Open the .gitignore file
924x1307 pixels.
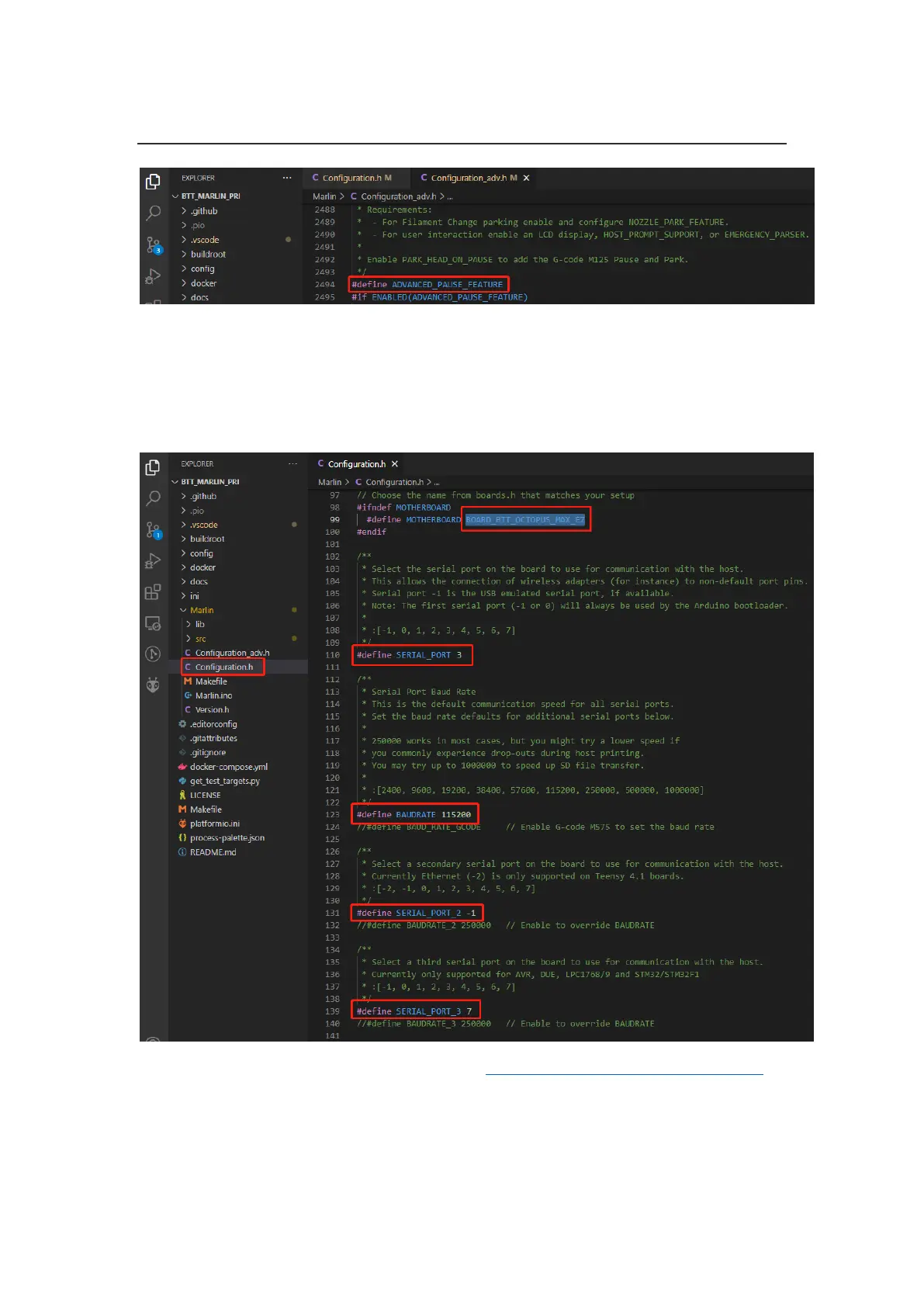pos(208,753)
